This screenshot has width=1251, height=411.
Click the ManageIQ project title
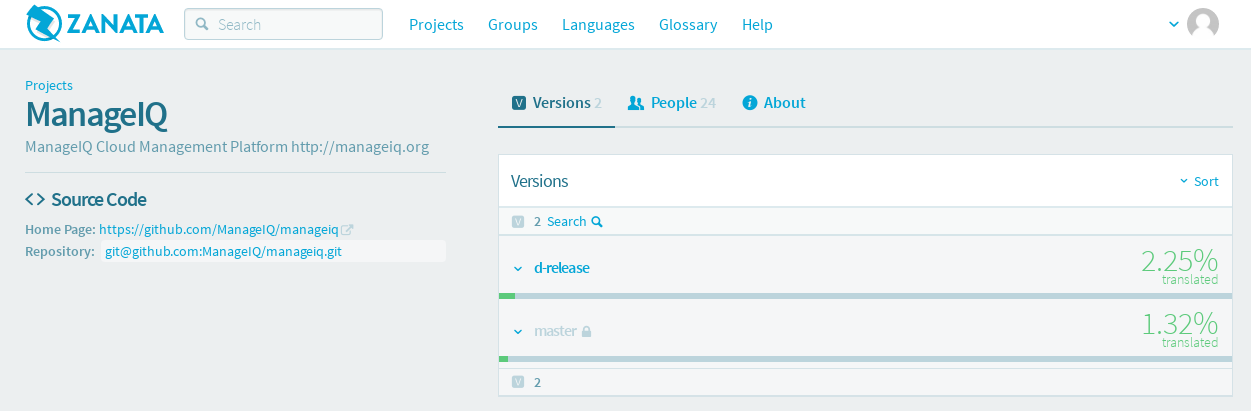click(96, 114)
